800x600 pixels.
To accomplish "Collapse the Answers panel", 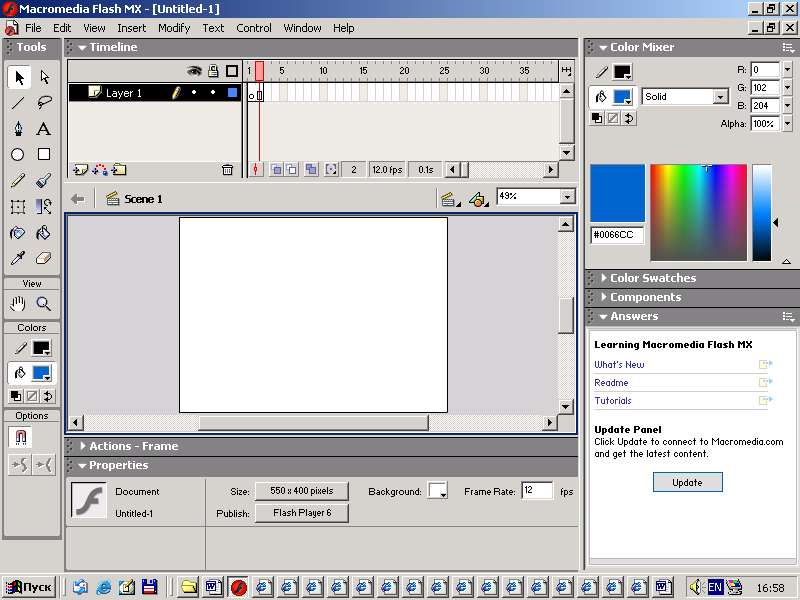I will (603, 316).
